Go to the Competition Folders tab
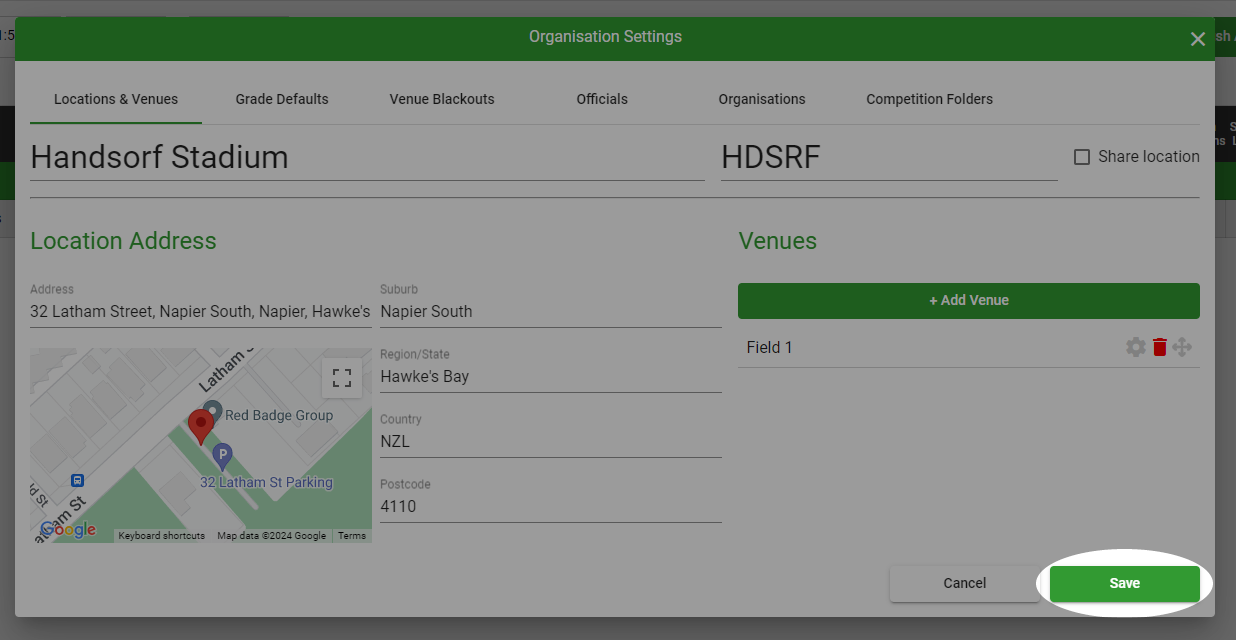Screen dimensions: 1236x640 930,99
